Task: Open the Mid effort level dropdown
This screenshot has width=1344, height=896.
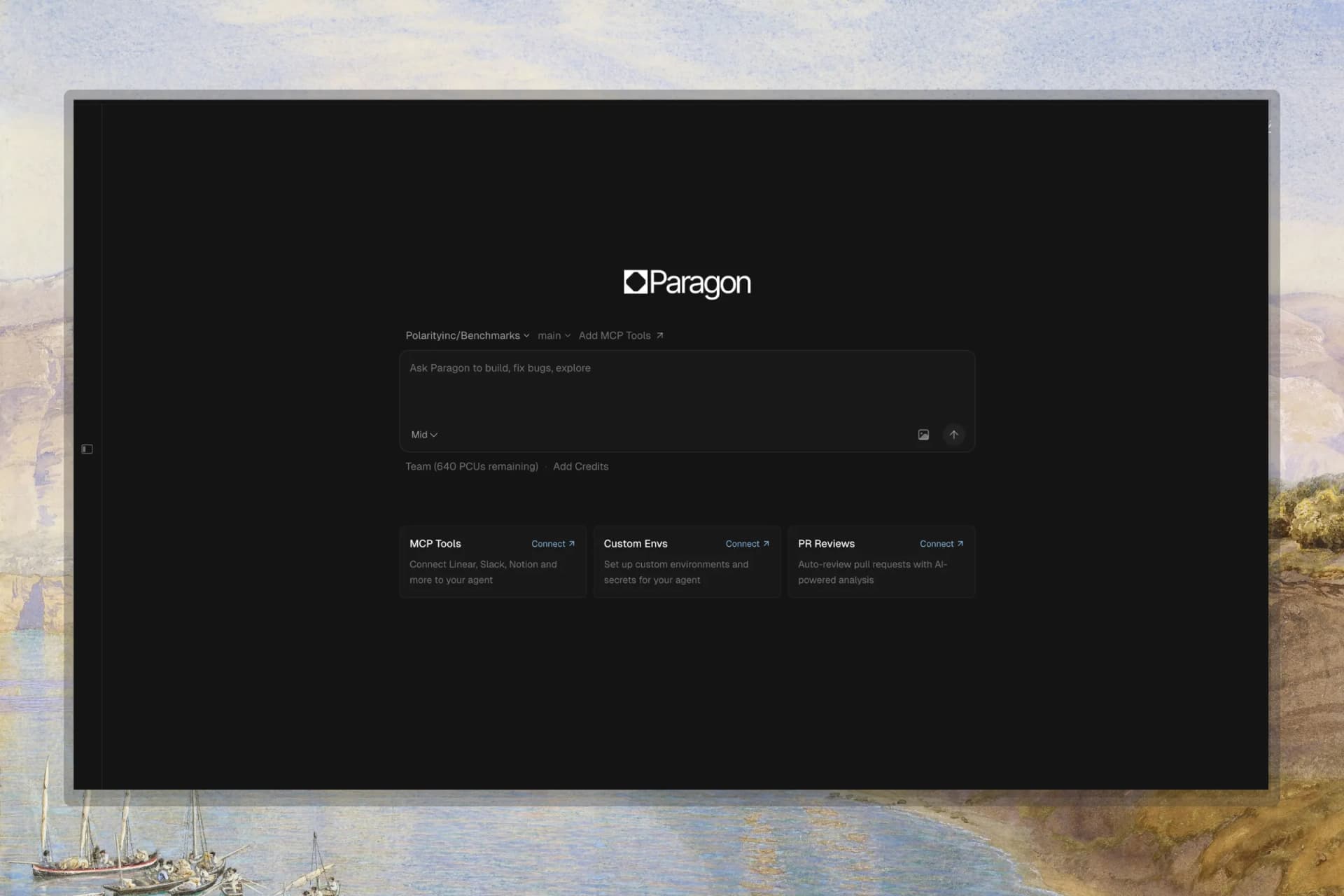Action: pos(423,434)
